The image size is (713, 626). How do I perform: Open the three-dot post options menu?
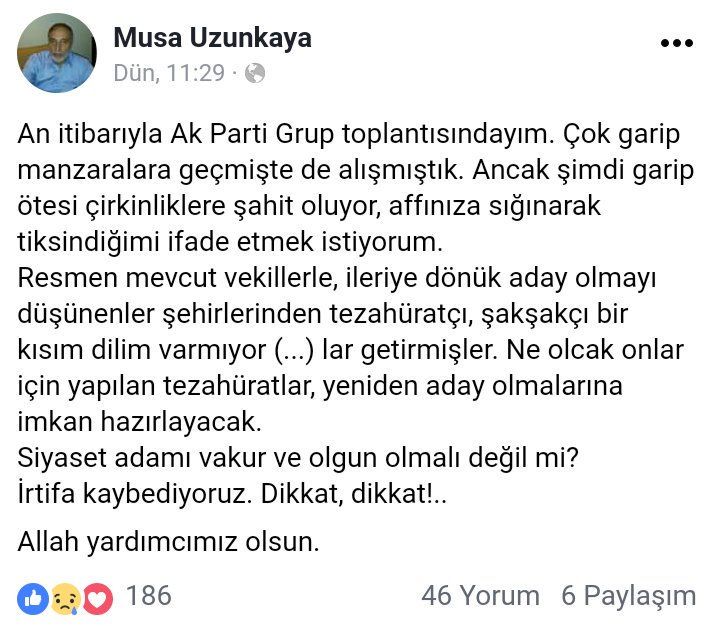click(676, 43)
